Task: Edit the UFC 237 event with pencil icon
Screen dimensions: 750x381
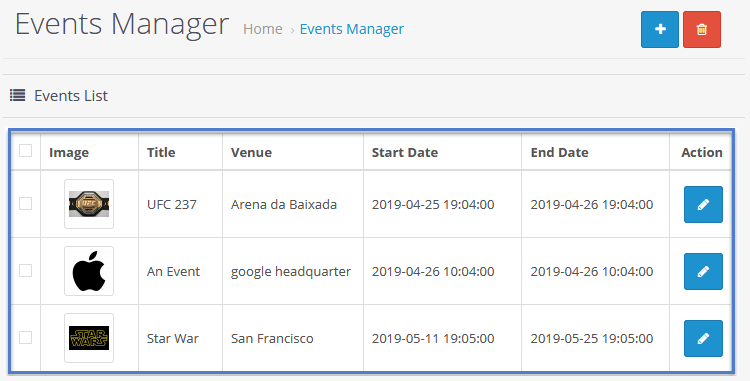Action: click(x=703, y=205)
